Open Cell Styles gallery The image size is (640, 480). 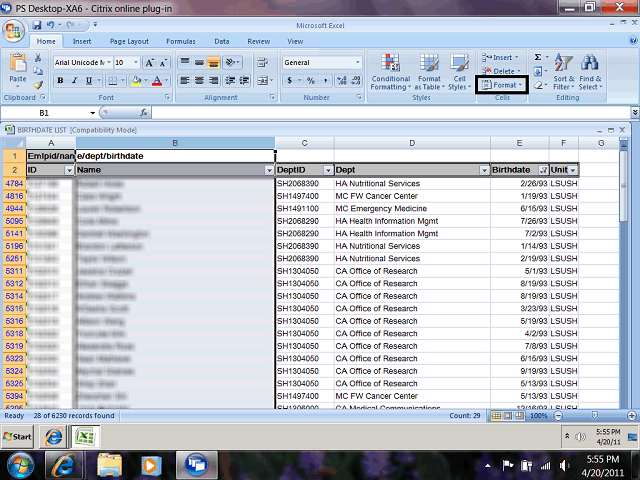[459, 72]
